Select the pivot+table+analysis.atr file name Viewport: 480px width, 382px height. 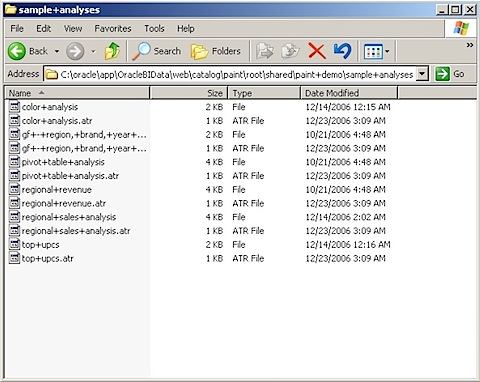(70, 176)
